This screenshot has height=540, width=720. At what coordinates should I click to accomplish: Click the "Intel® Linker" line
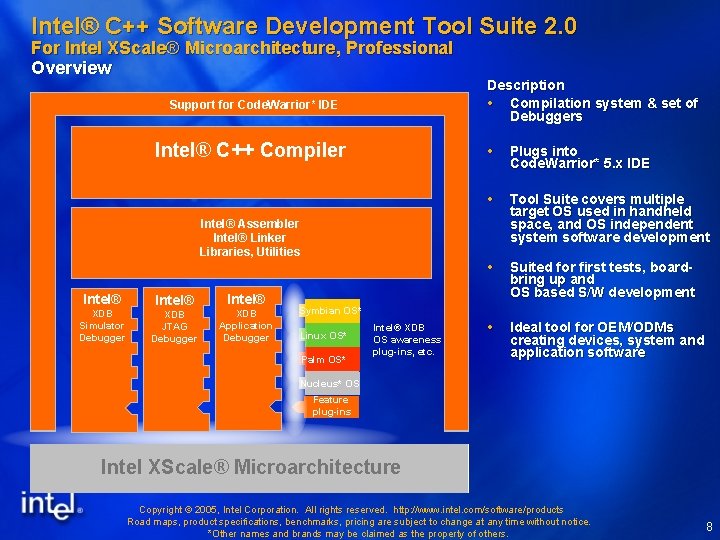[249, 238]
